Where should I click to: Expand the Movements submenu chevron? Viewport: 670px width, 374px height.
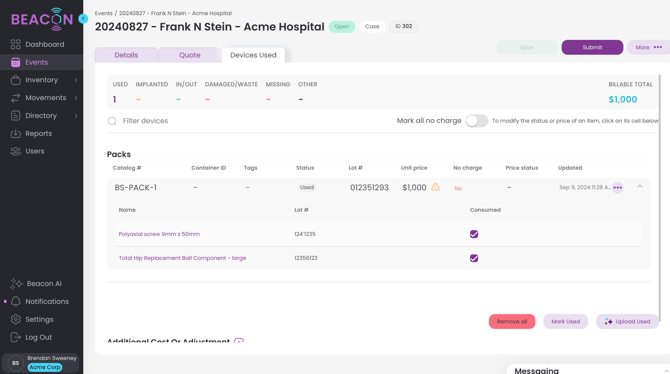[x=76, y=98]
